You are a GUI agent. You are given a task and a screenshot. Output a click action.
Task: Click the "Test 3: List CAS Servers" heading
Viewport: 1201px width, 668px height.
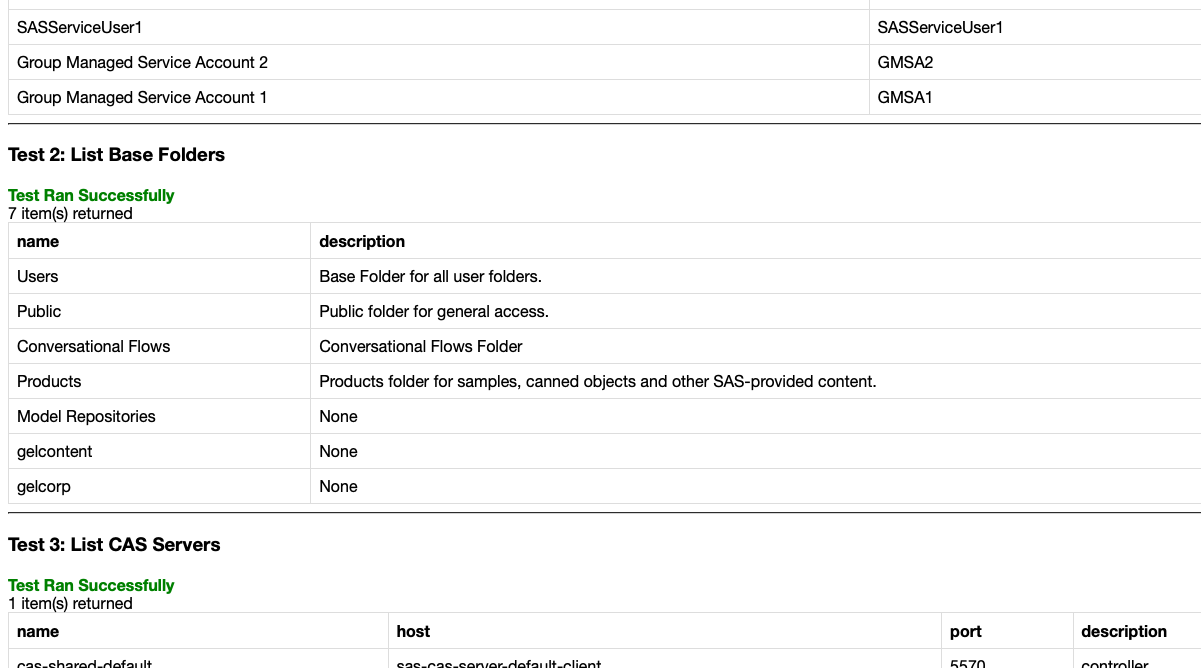click(x=114, y=545)
